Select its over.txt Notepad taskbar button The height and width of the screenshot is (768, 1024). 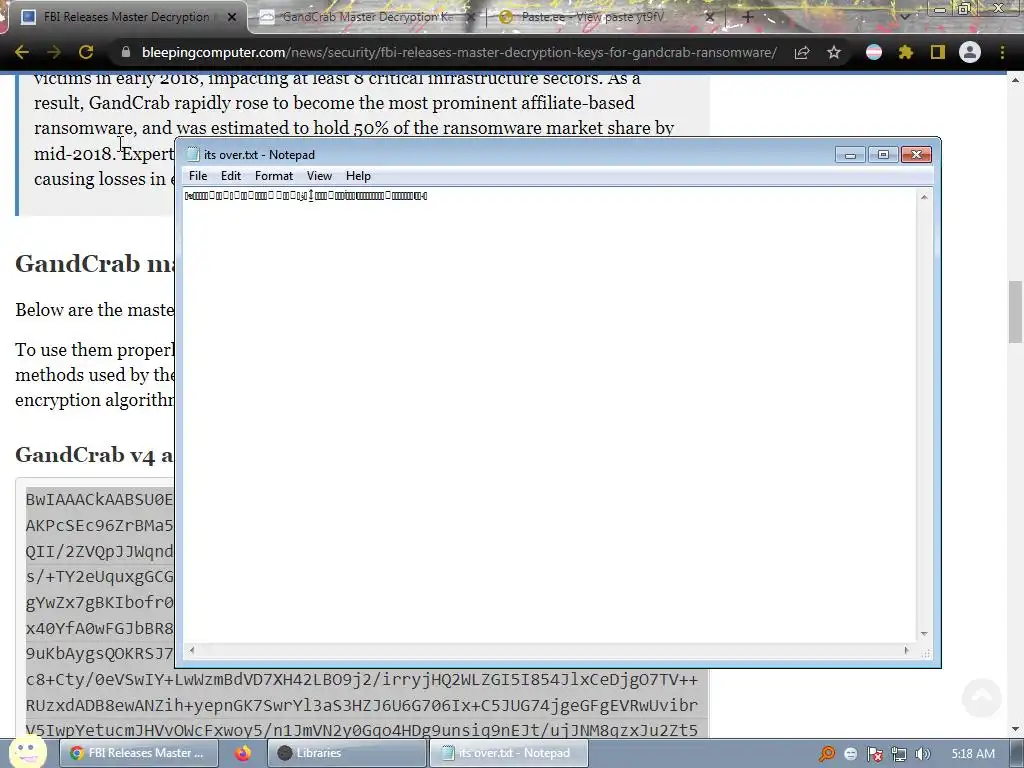click(x=509, y=753)
